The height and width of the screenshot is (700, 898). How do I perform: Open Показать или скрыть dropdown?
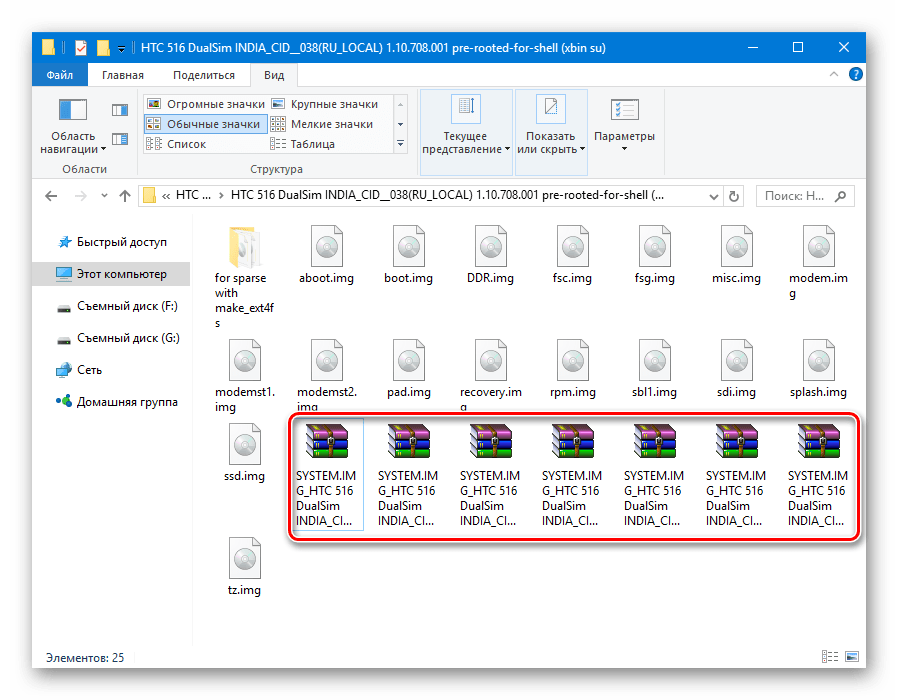click(x=551, y=132)
